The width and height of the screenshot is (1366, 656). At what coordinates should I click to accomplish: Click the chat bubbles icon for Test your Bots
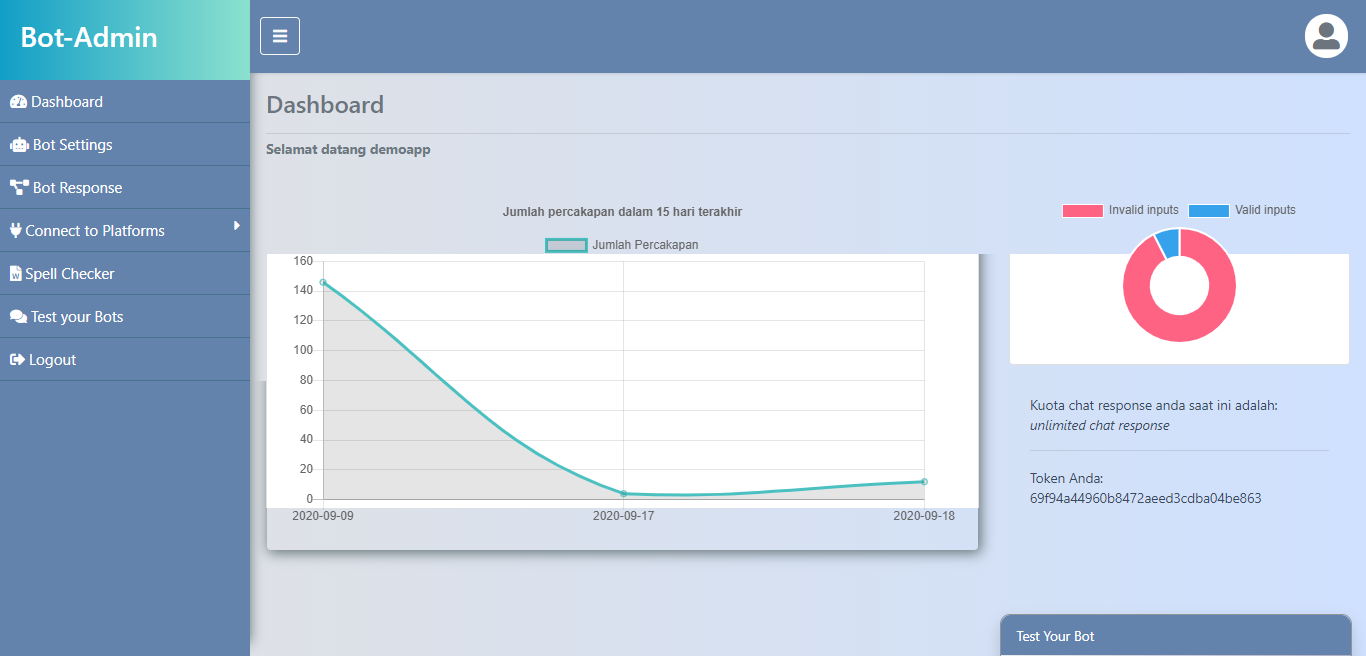[18, 317]
